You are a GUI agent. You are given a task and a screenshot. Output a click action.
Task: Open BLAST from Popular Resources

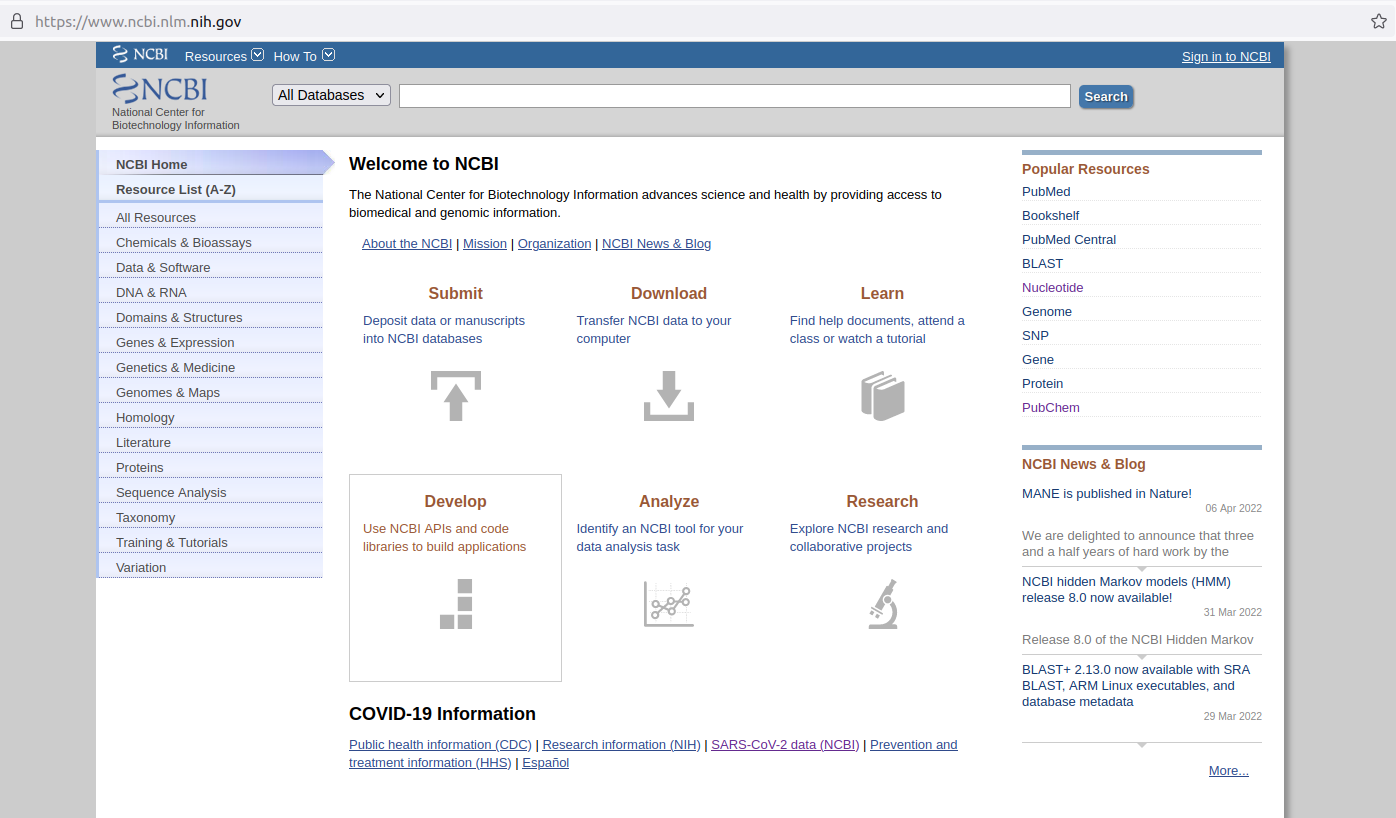(x=1042, y=263)
